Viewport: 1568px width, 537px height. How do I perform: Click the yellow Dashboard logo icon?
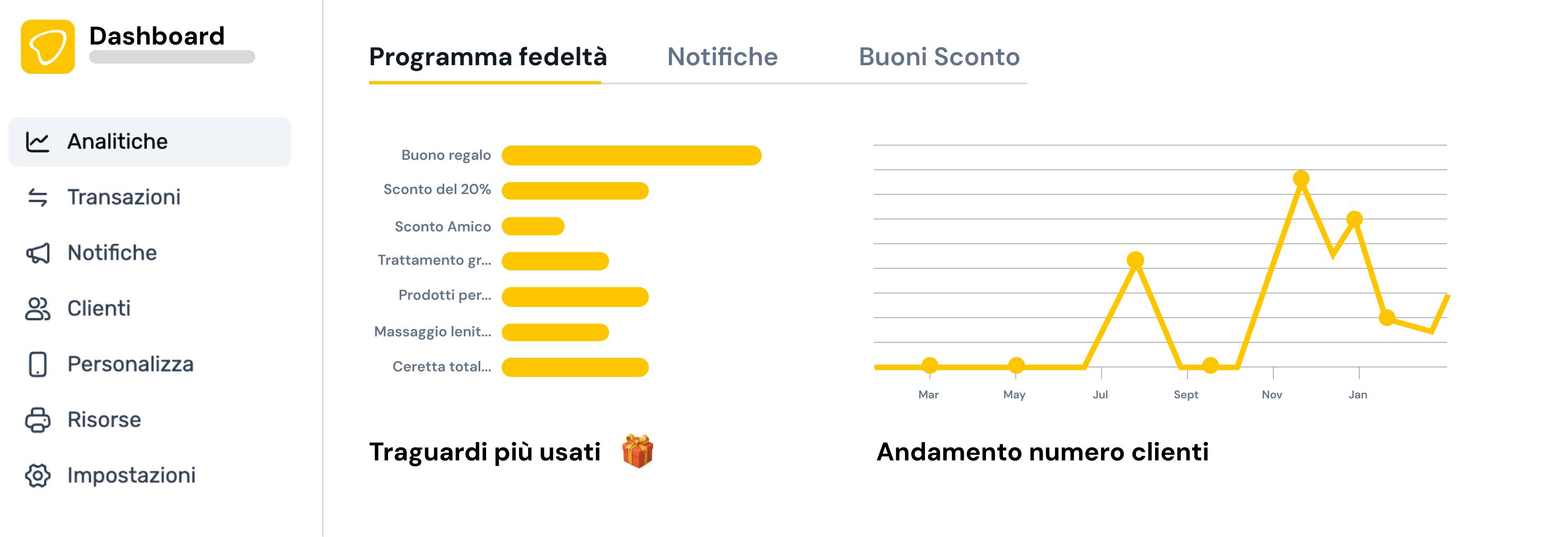(48, 47)
